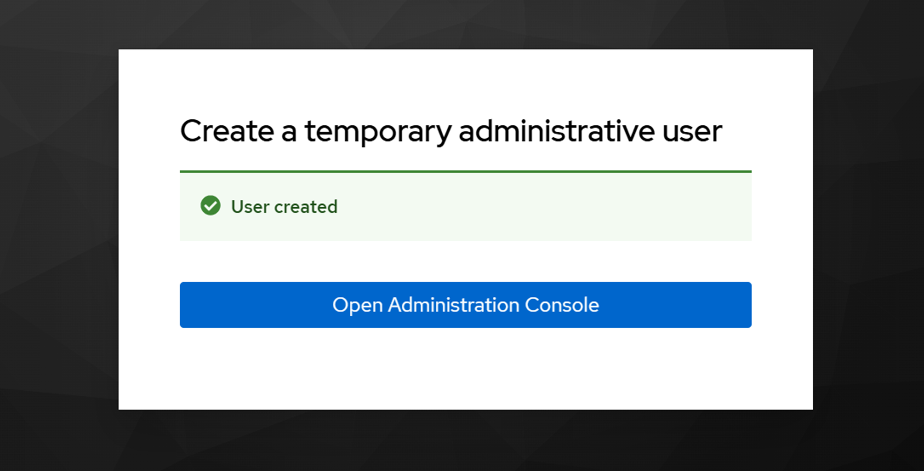Click the Open Administration Console button
This screenshot has width=924, height=471.
pyautogui.click(x=465, y=305)
